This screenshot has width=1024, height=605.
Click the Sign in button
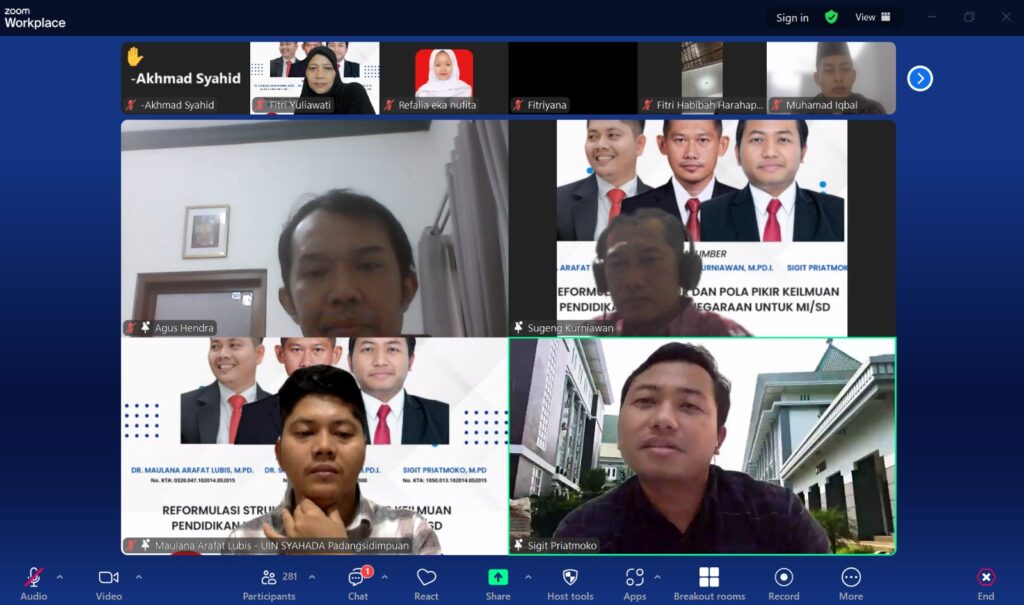point(792,18)
